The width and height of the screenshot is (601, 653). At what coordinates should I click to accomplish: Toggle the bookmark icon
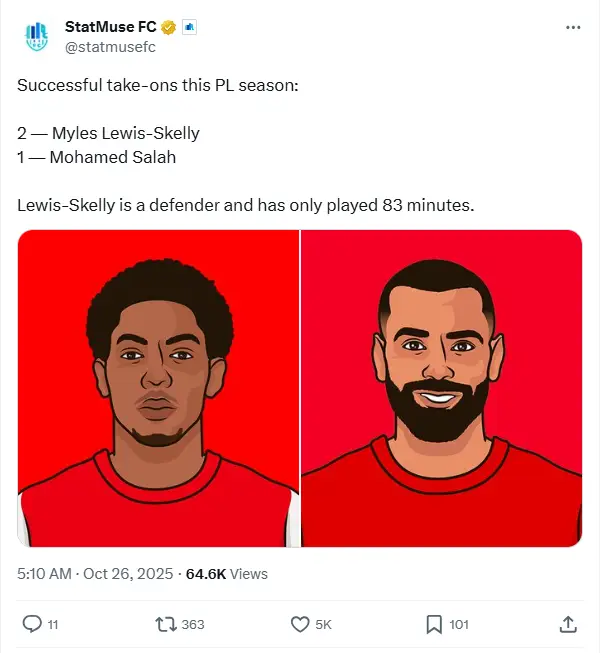(434, 624)
